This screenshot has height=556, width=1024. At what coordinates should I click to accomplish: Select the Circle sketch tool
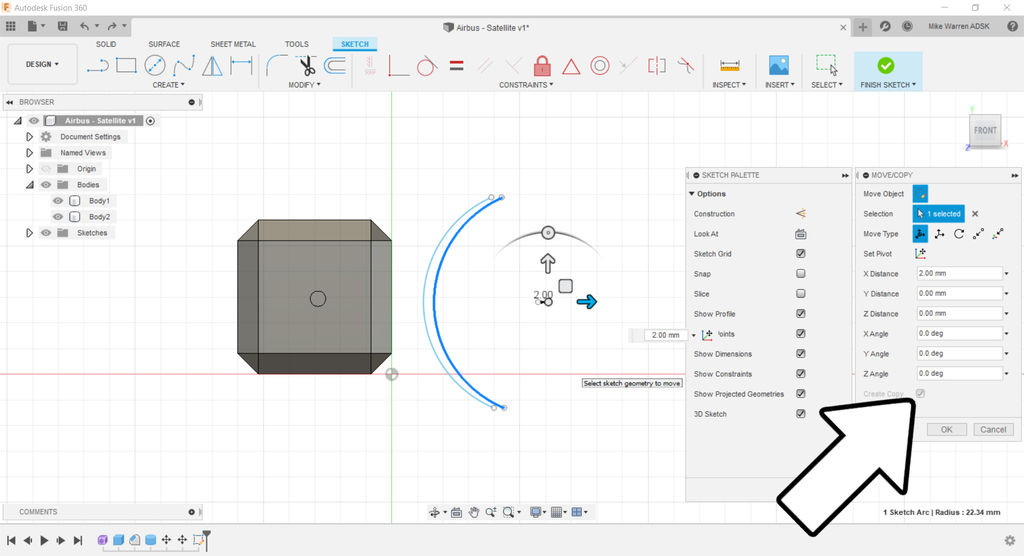click(x=155, y=65)
